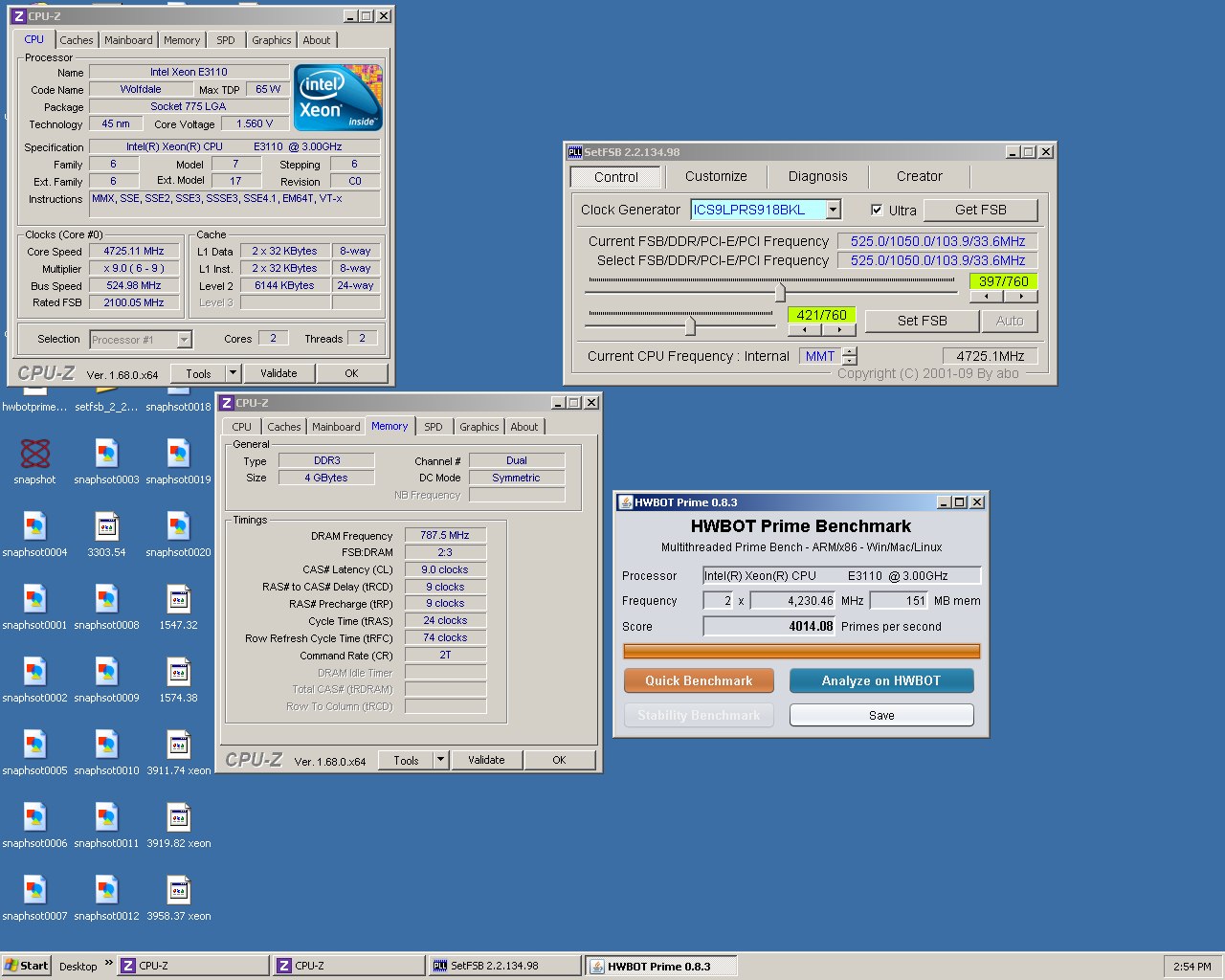Expand the Desktop toolbar chevron on taskbar
The height and width of the screenshot is (980, 1225).
click(x=108, y=964)
